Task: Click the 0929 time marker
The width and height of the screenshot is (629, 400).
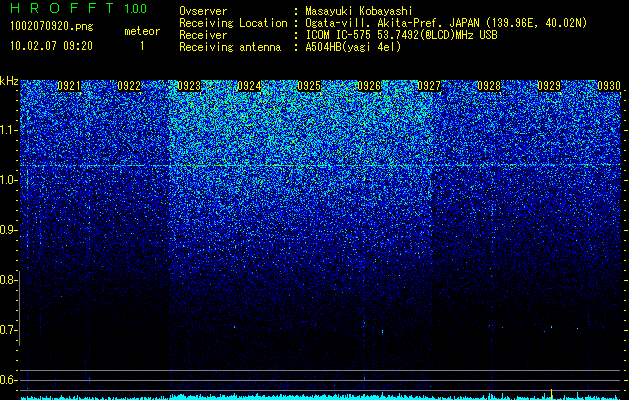Action: (x=549, y=86)
